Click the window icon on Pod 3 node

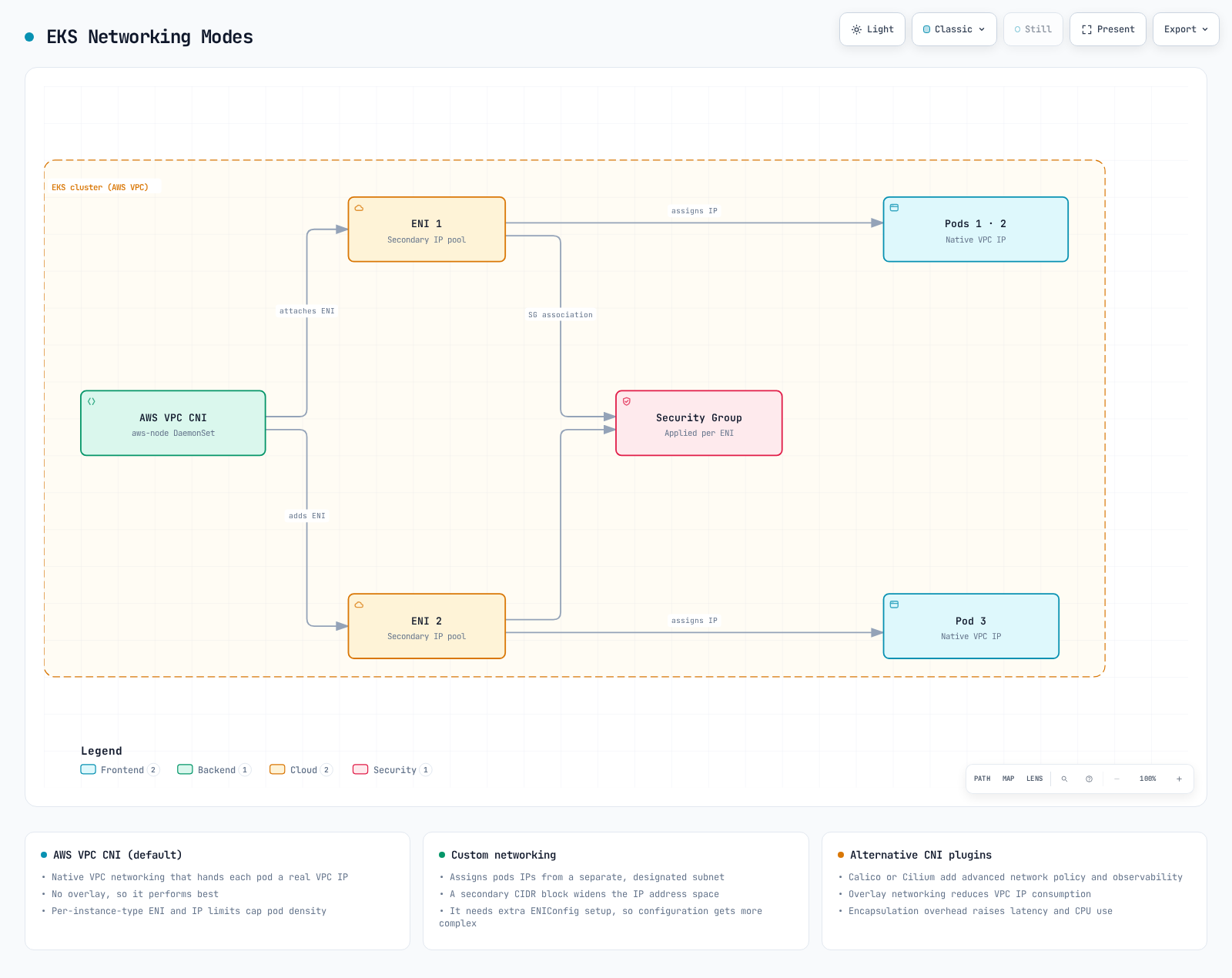click(894, 605)
